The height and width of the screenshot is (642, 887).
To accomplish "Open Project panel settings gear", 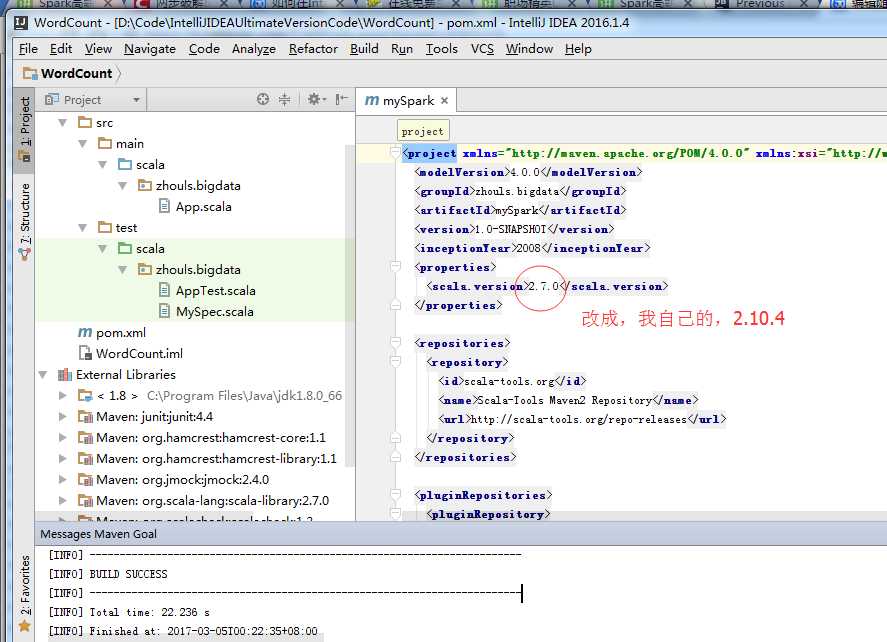I will pos(314,99).
